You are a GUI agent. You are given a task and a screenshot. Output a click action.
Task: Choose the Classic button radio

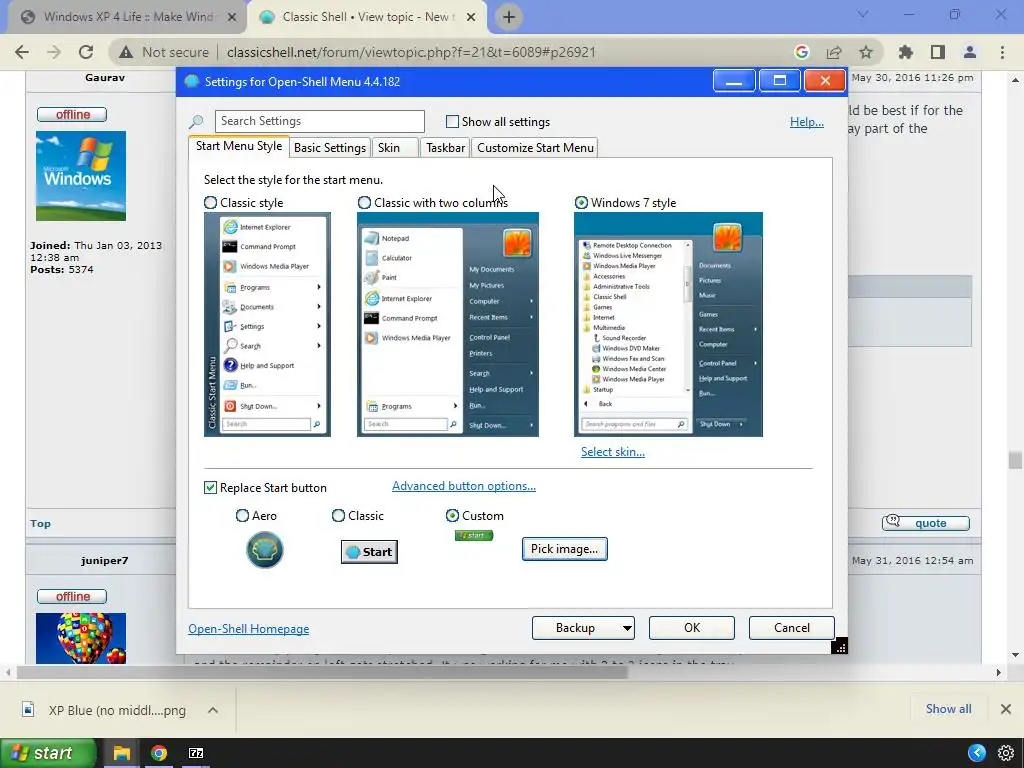click(x=338, y=516)
